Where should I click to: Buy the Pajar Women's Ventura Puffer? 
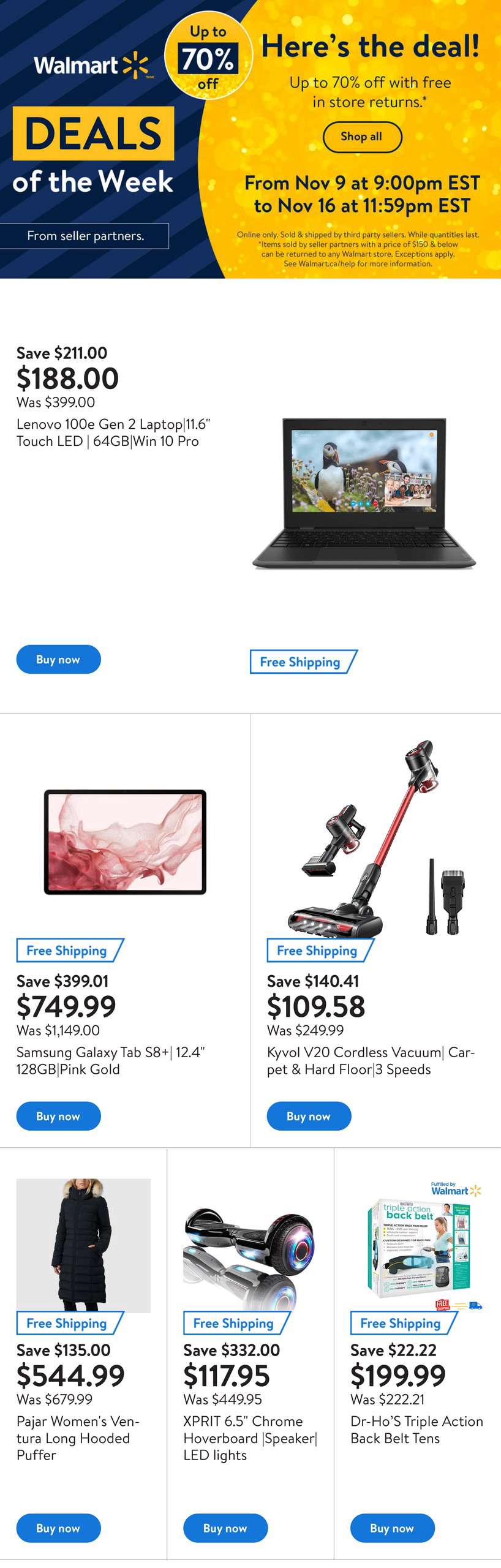58,1528
